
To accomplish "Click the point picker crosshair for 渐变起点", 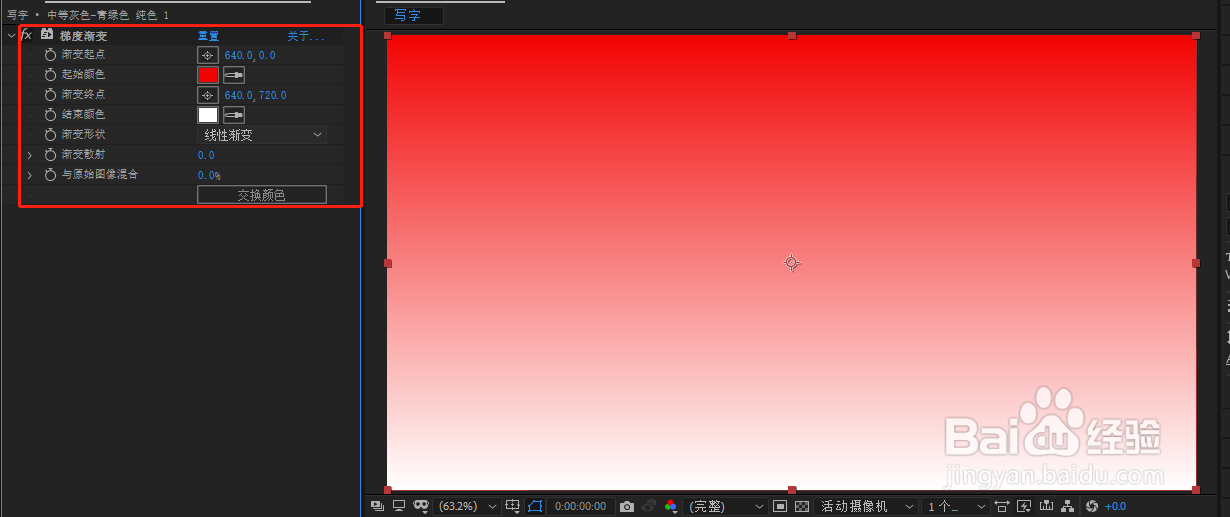I will pos(208,55).
